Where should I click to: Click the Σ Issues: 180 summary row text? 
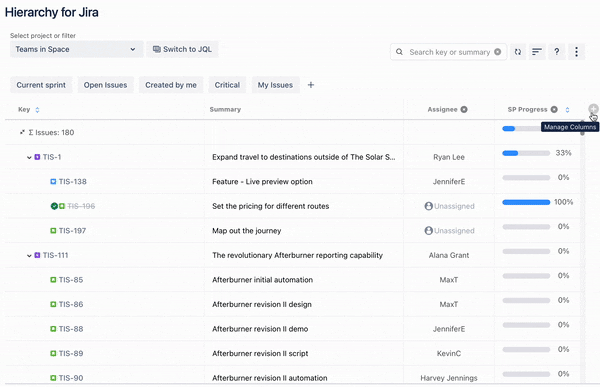(x=51, y=132)
